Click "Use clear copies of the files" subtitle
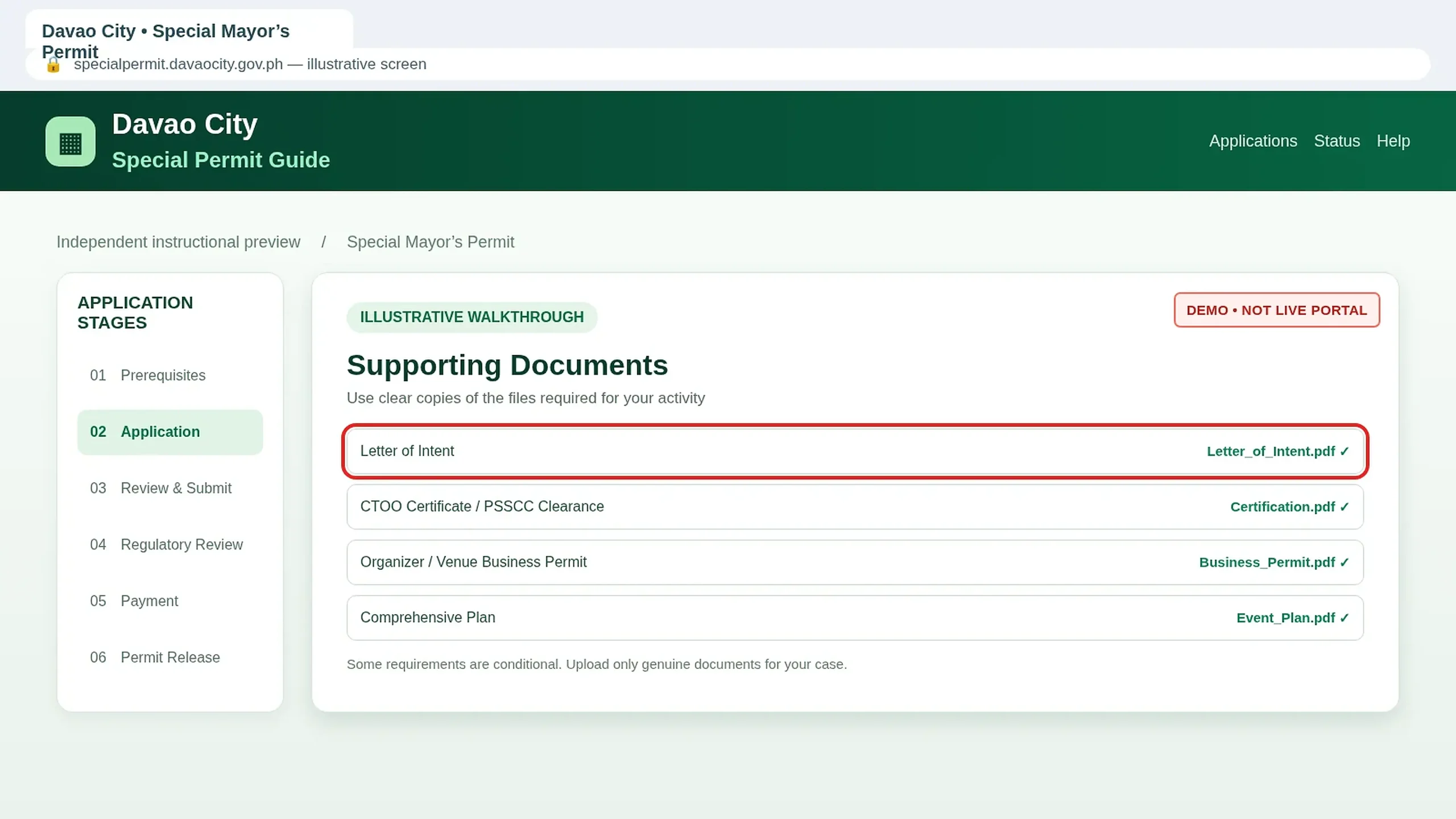Viewport: 1456px width, 819px height. (x=526, y=398)
